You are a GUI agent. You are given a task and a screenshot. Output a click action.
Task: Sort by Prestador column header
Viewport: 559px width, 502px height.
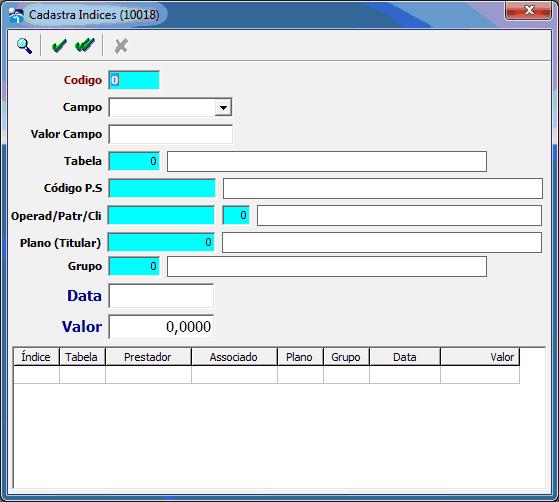click(x=148, y=357)
